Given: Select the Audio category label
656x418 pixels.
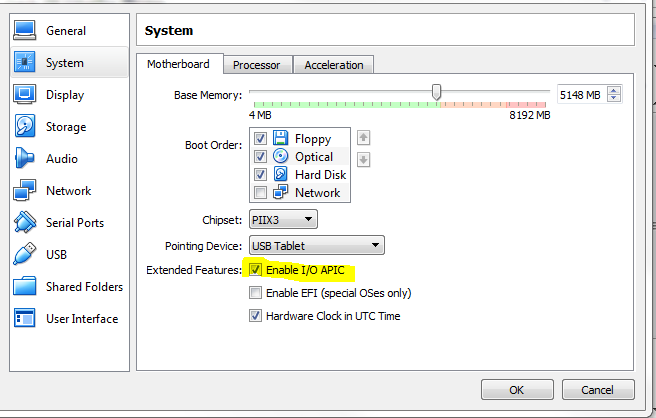Looking at the screenshot, I should [62, 159].
